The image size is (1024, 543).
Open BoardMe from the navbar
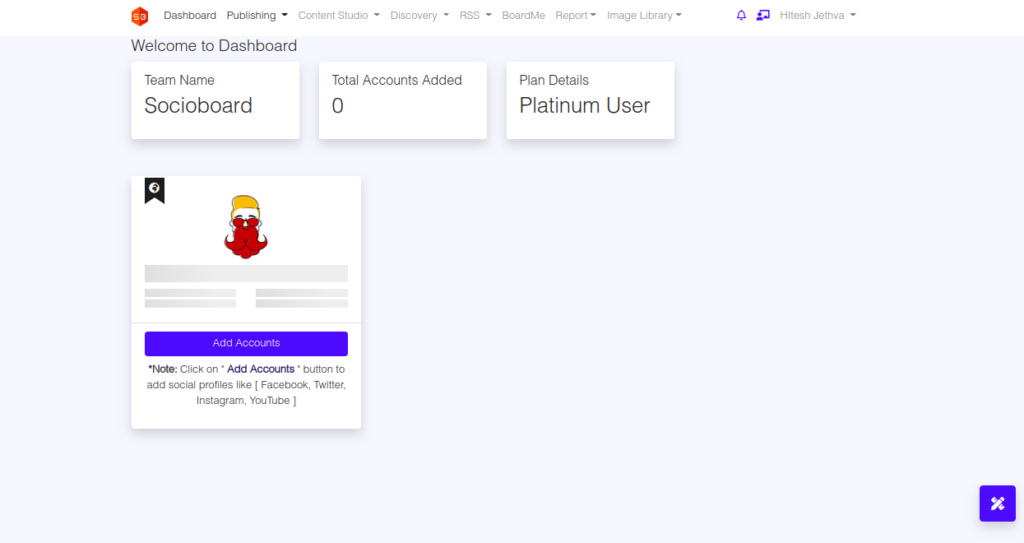[x=523, y=15]
